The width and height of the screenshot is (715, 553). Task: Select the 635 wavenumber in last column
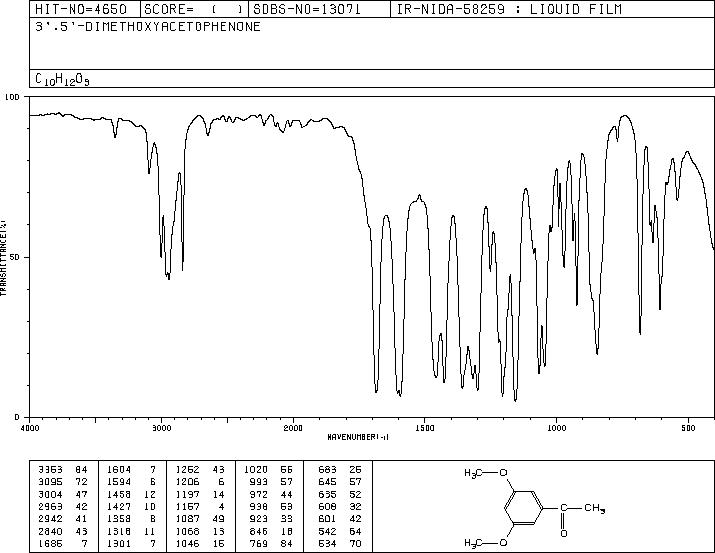point(327,495)
